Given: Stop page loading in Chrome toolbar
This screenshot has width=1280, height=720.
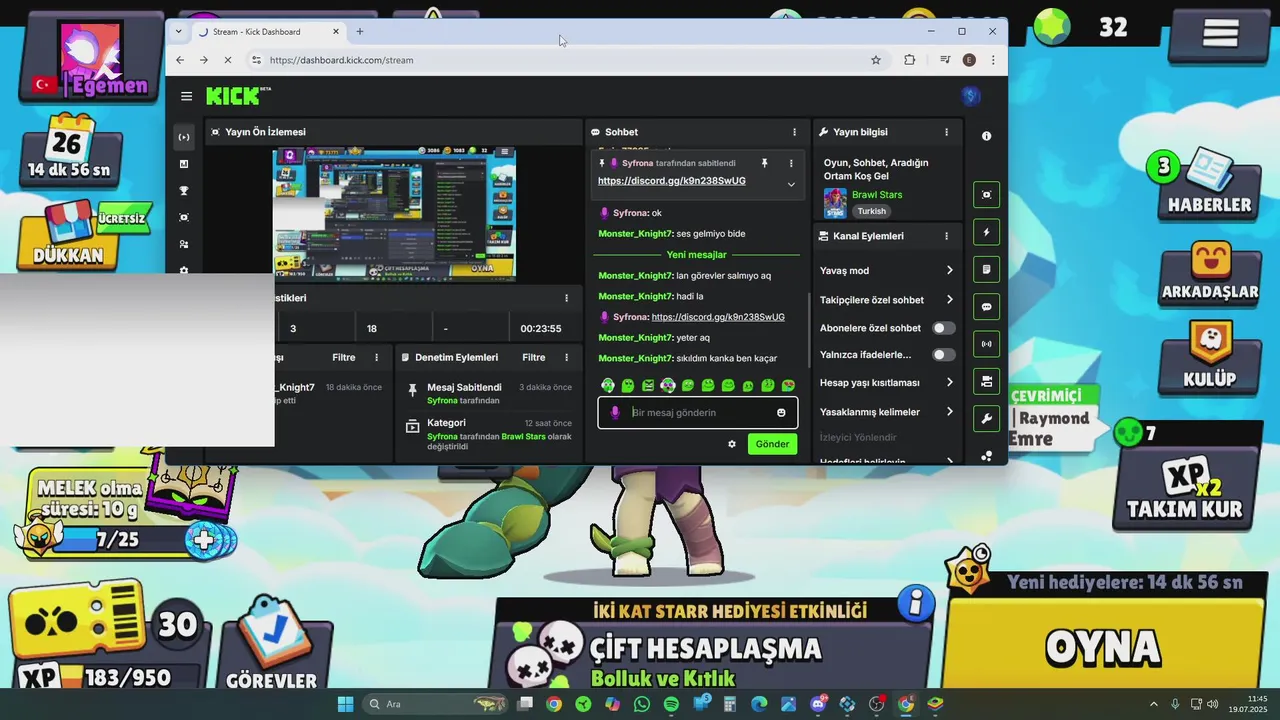Looking at the screenshot, I should [227, 60].
